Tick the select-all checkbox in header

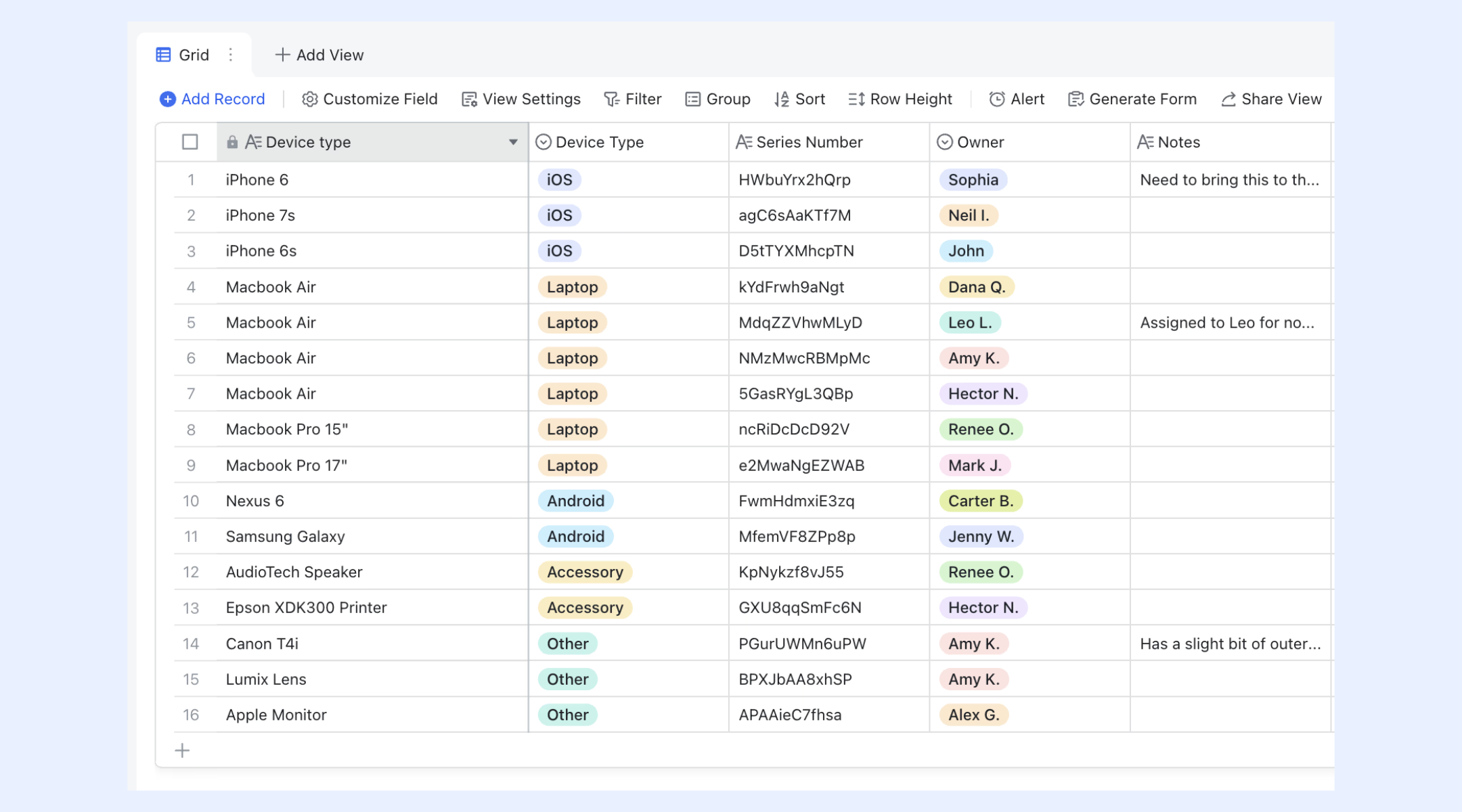[x=190, y=142]
